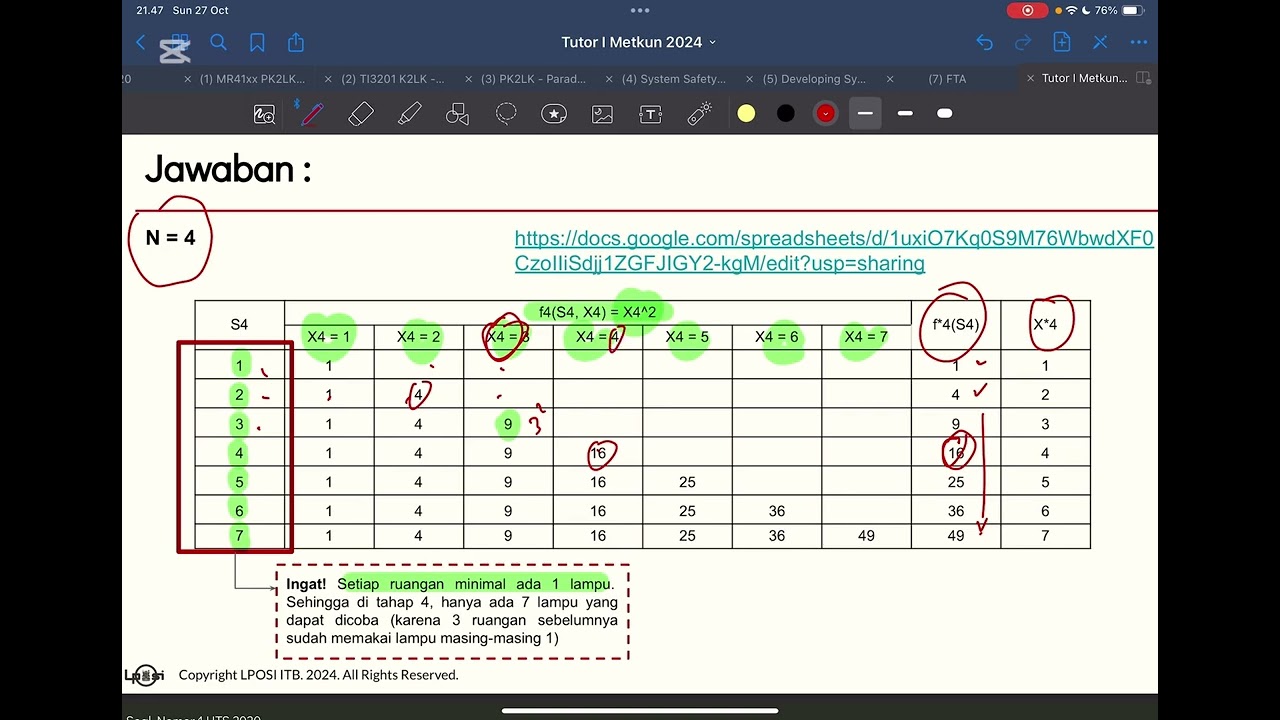
Task: Open the red color swatch options
Action: click(825, 114)
